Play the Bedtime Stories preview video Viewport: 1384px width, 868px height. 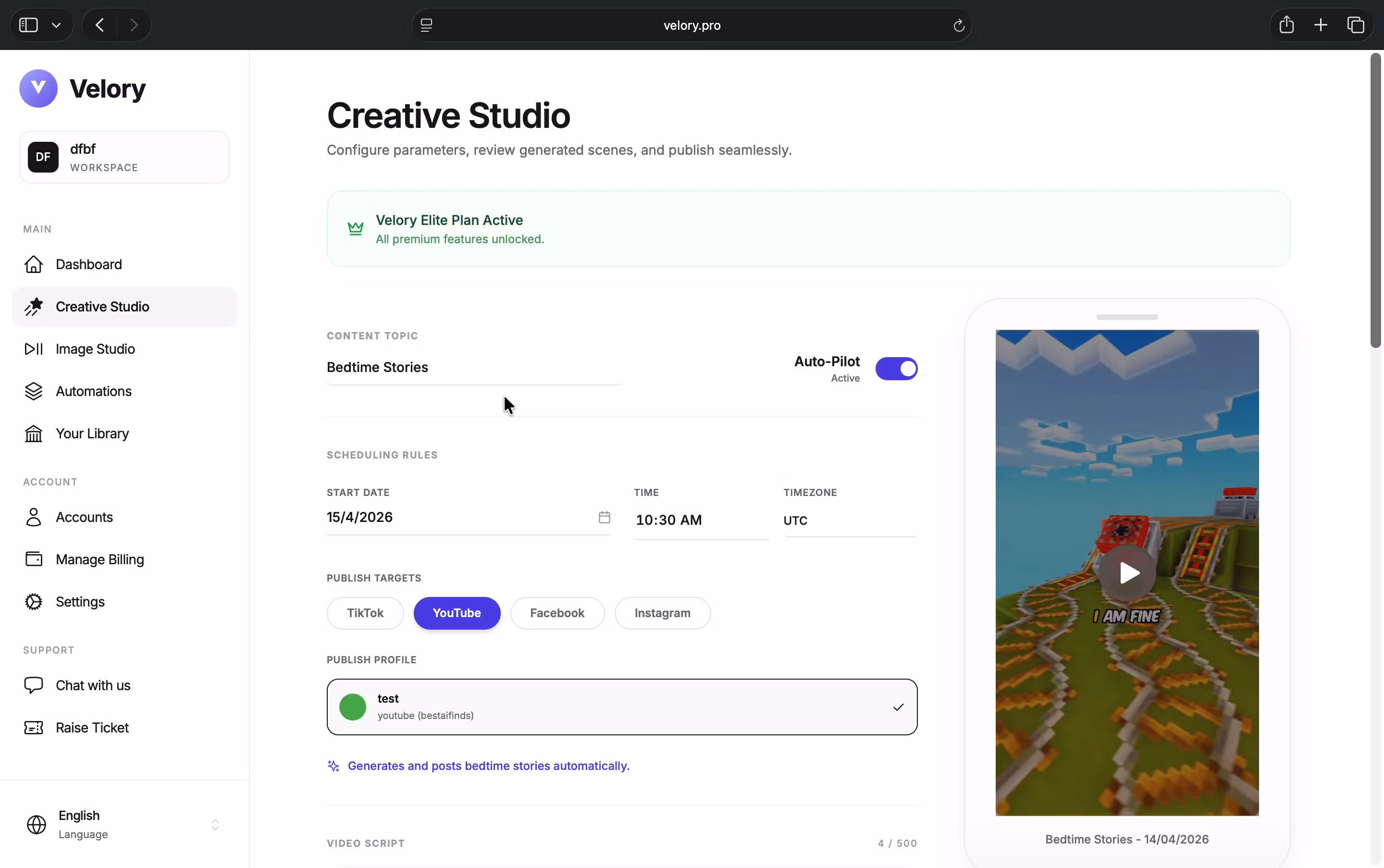pyautogui.click(x=1127, y=573)
